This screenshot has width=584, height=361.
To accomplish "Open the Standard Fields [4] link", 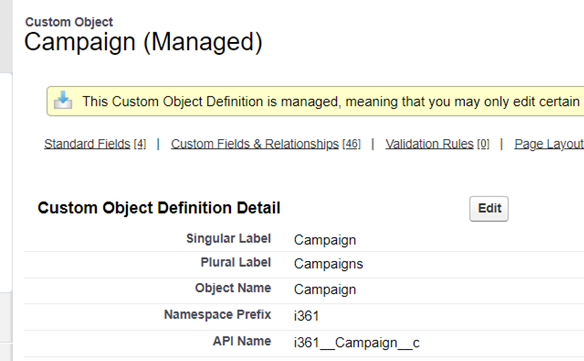I will (x=95, y=144).
